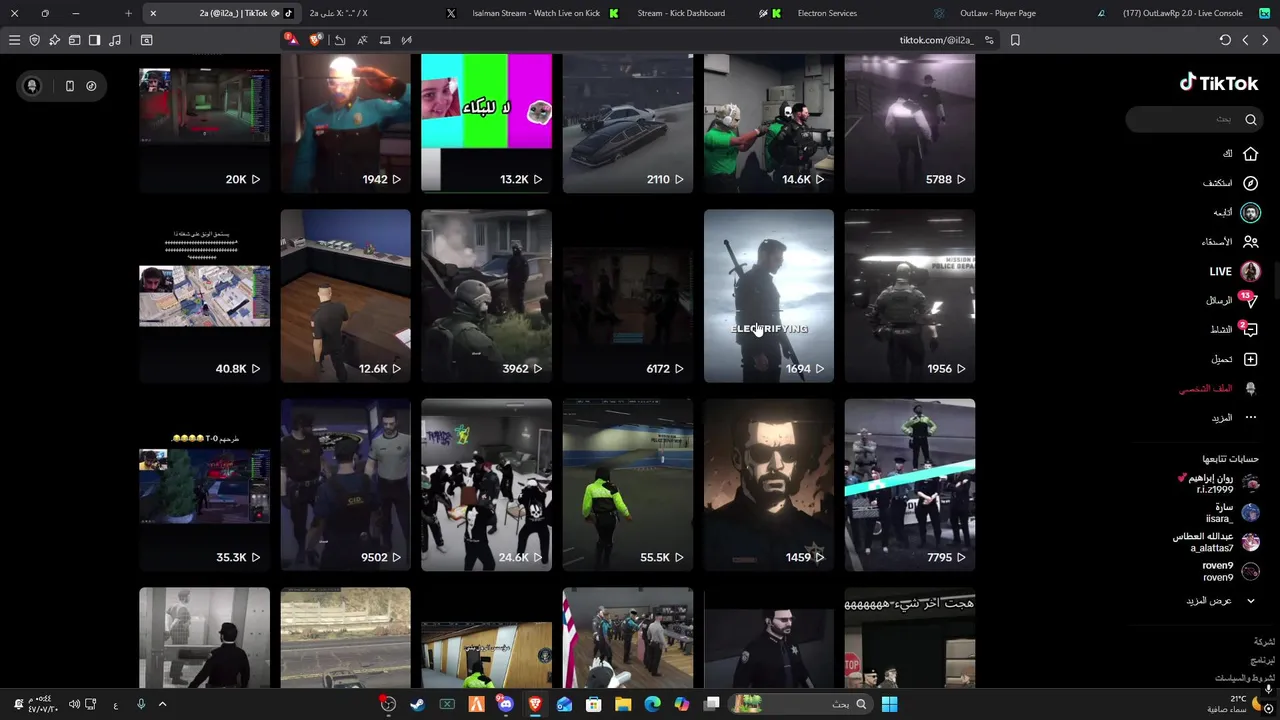Go back using the left arrow

(x=1245, y=40)
